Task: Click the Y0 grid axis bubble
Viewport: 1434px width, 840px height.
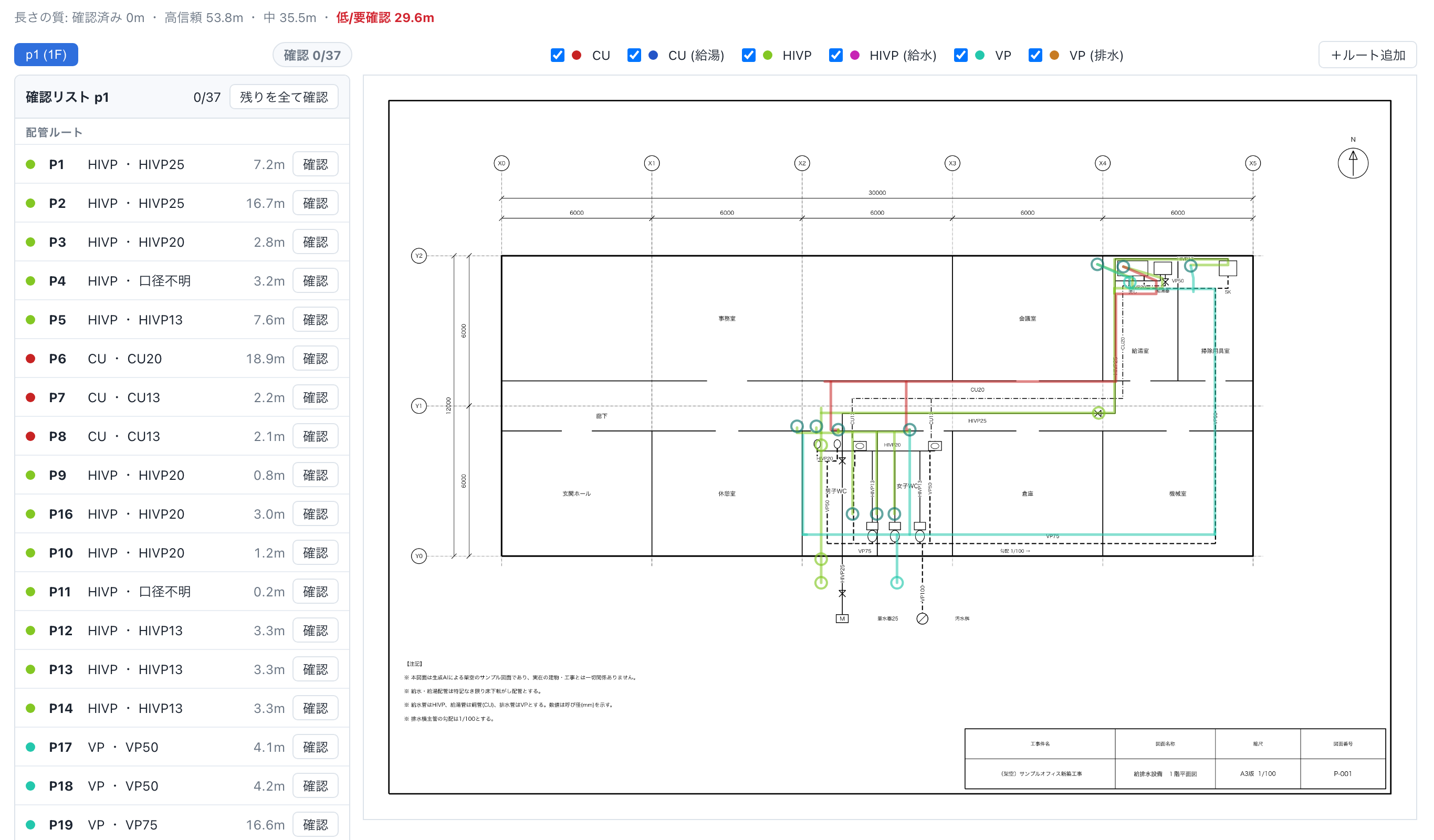Action: pos(419,556)
